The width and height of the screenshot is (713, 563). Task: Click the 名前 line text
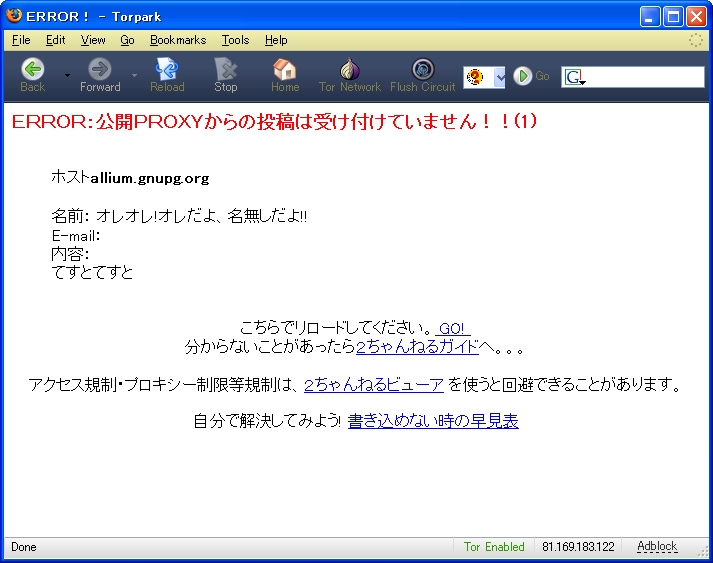[x=179, y=216]
